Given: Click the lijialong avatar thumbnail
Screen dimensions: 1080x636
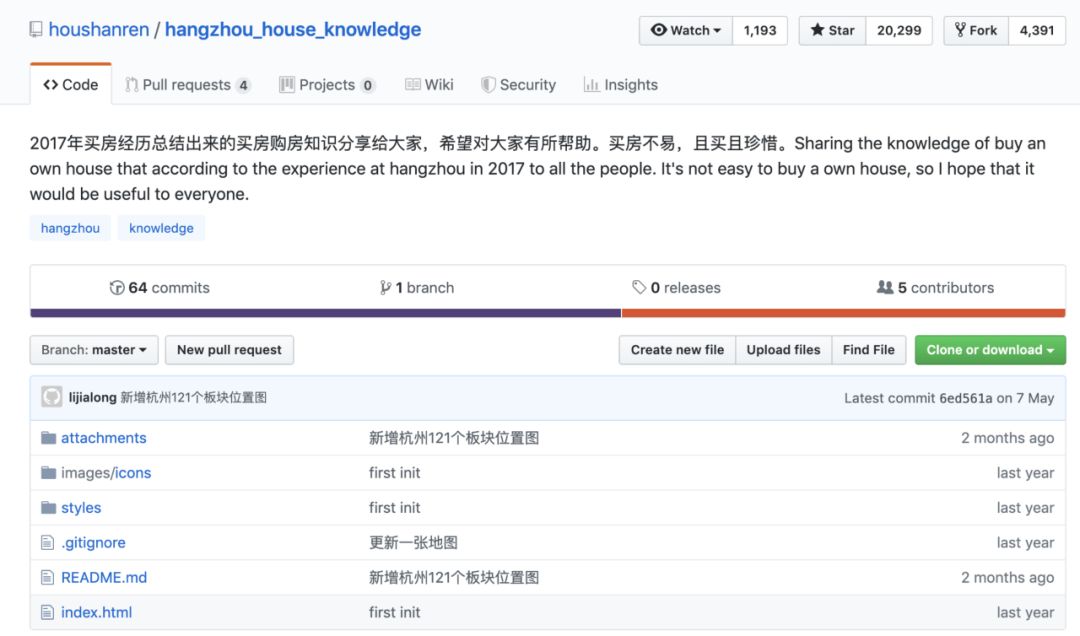Looking at the screenshot, I should coord(52,398).
